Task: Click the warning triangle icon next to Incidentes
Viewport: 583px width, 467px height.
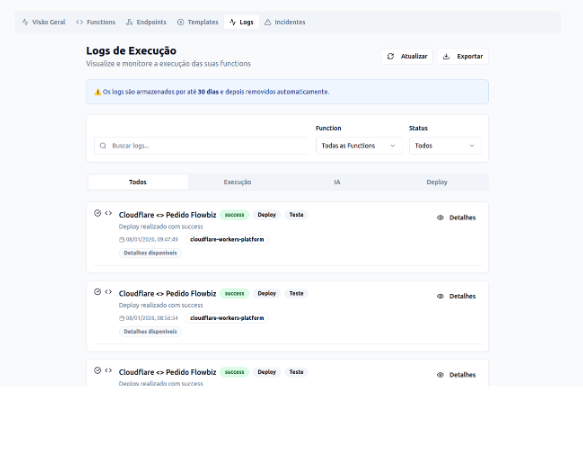Action: (268, 22)
